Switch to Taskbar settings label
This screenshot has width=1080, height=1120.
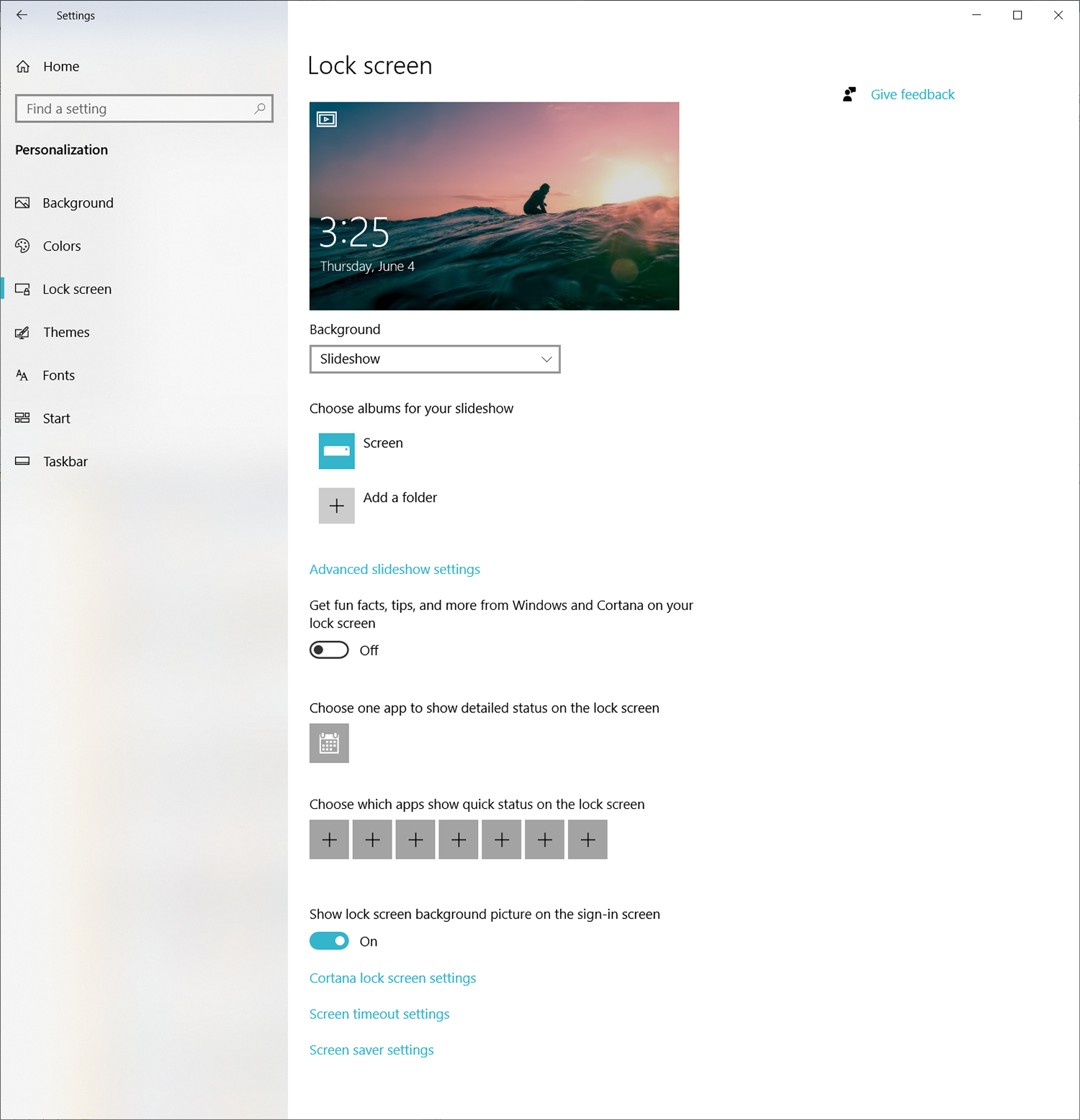[x=66, y=462]
